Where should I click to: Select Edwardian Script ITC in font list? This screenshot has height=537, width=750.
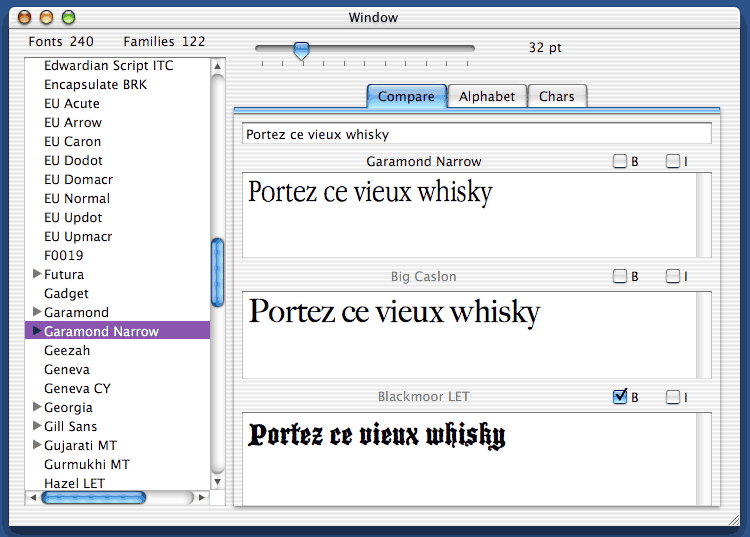[x=109, y=66]
